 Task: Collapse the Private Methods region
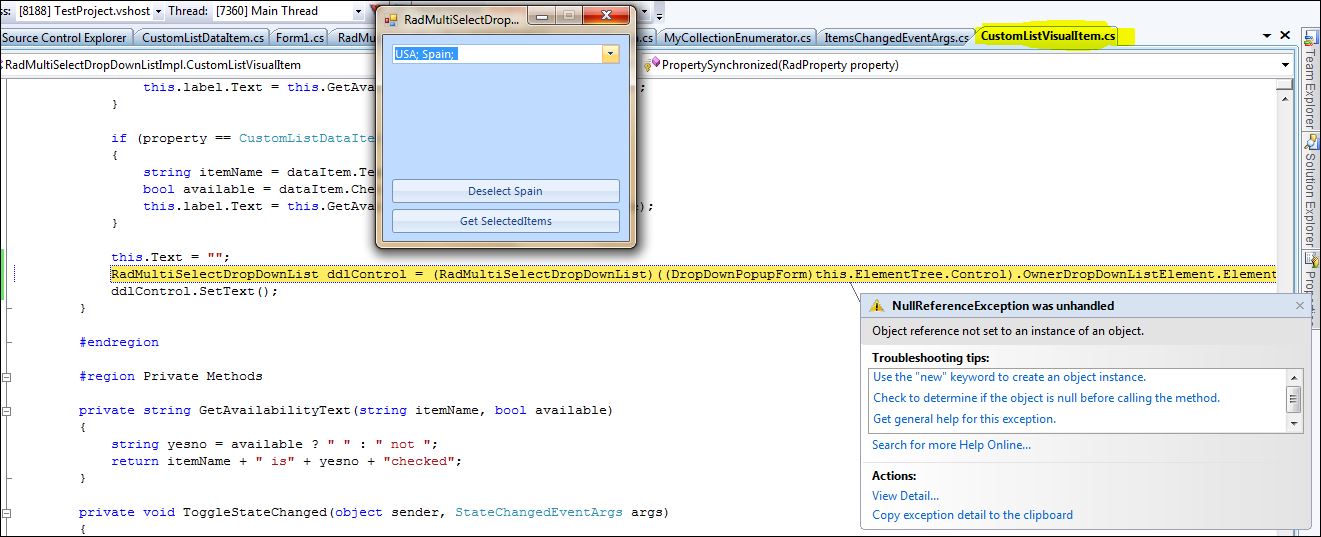[x=6, y=377]
